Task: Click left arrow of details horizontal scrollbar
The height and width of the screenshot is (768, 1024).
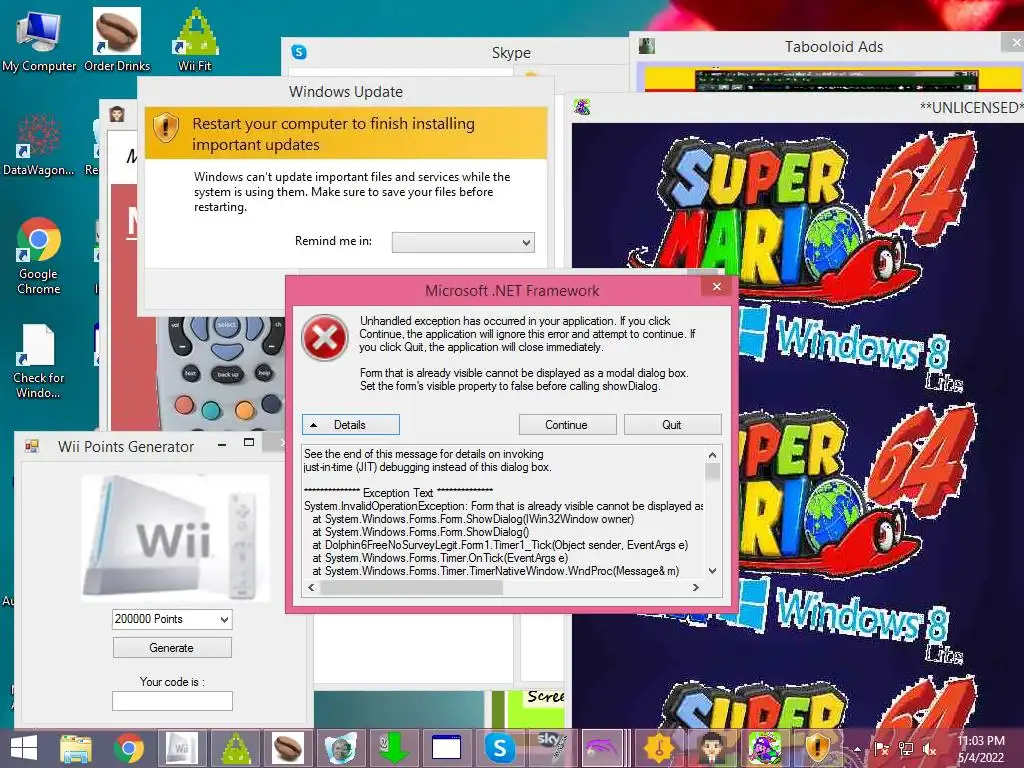Action: [312, 588]
